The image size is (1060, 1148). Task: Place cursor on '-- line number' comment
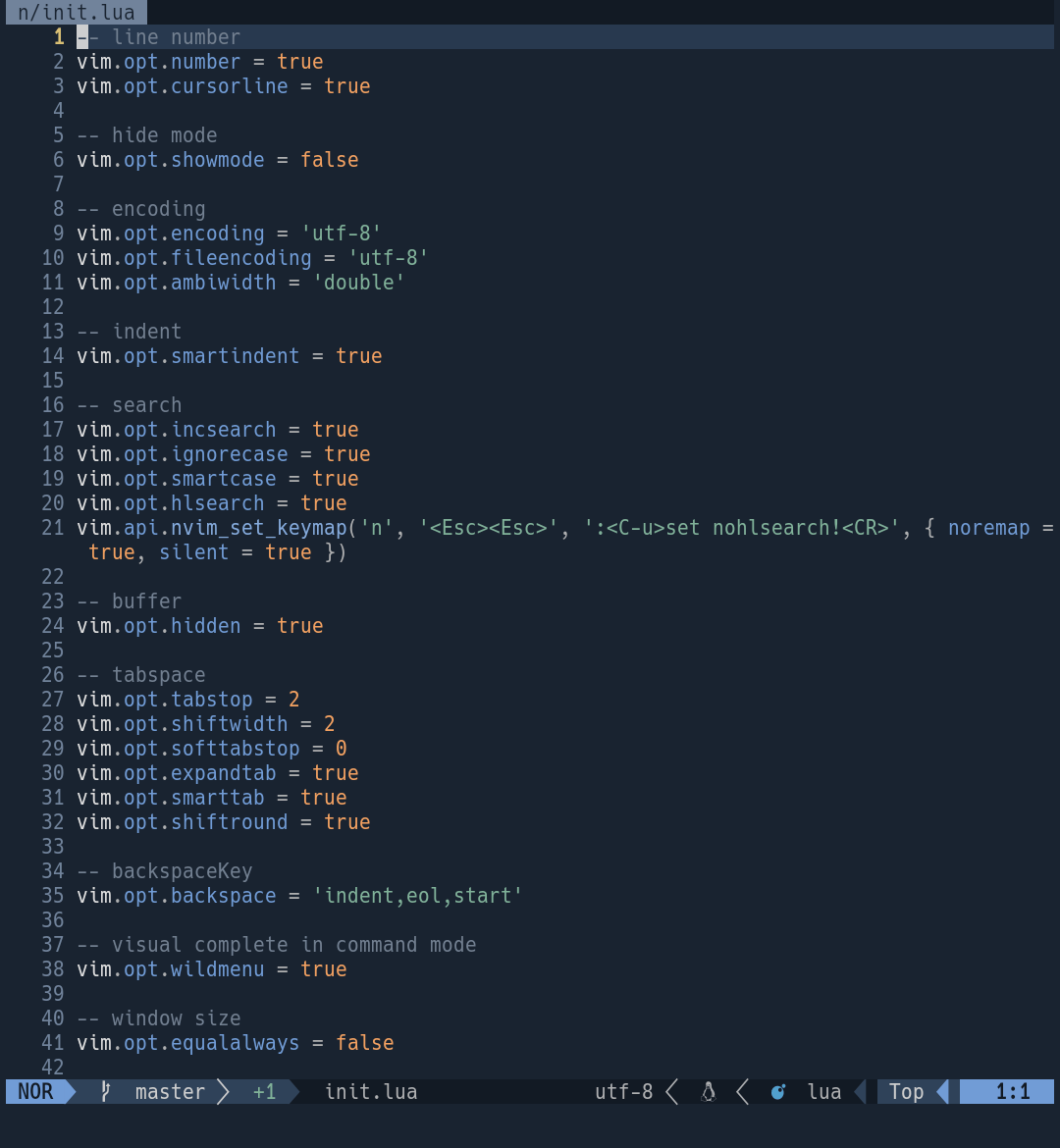click(x=158, y=36)
